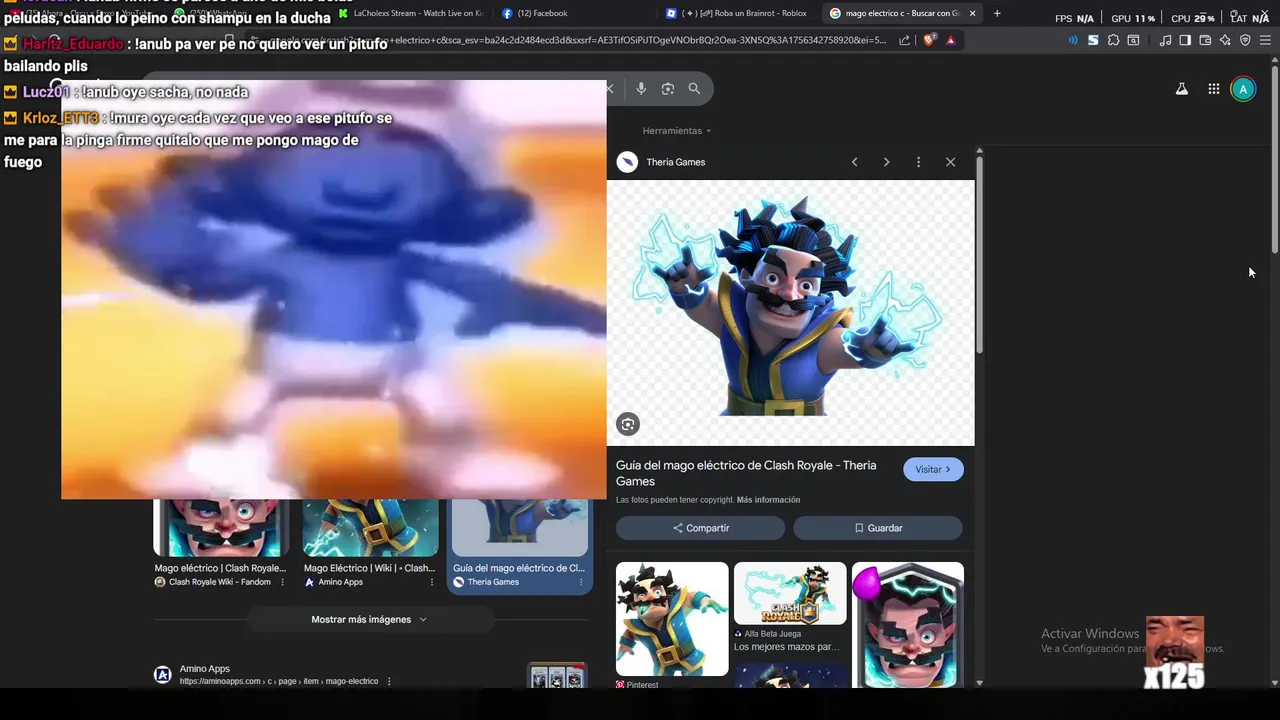Click the Visitar button

tap(933, 469)
